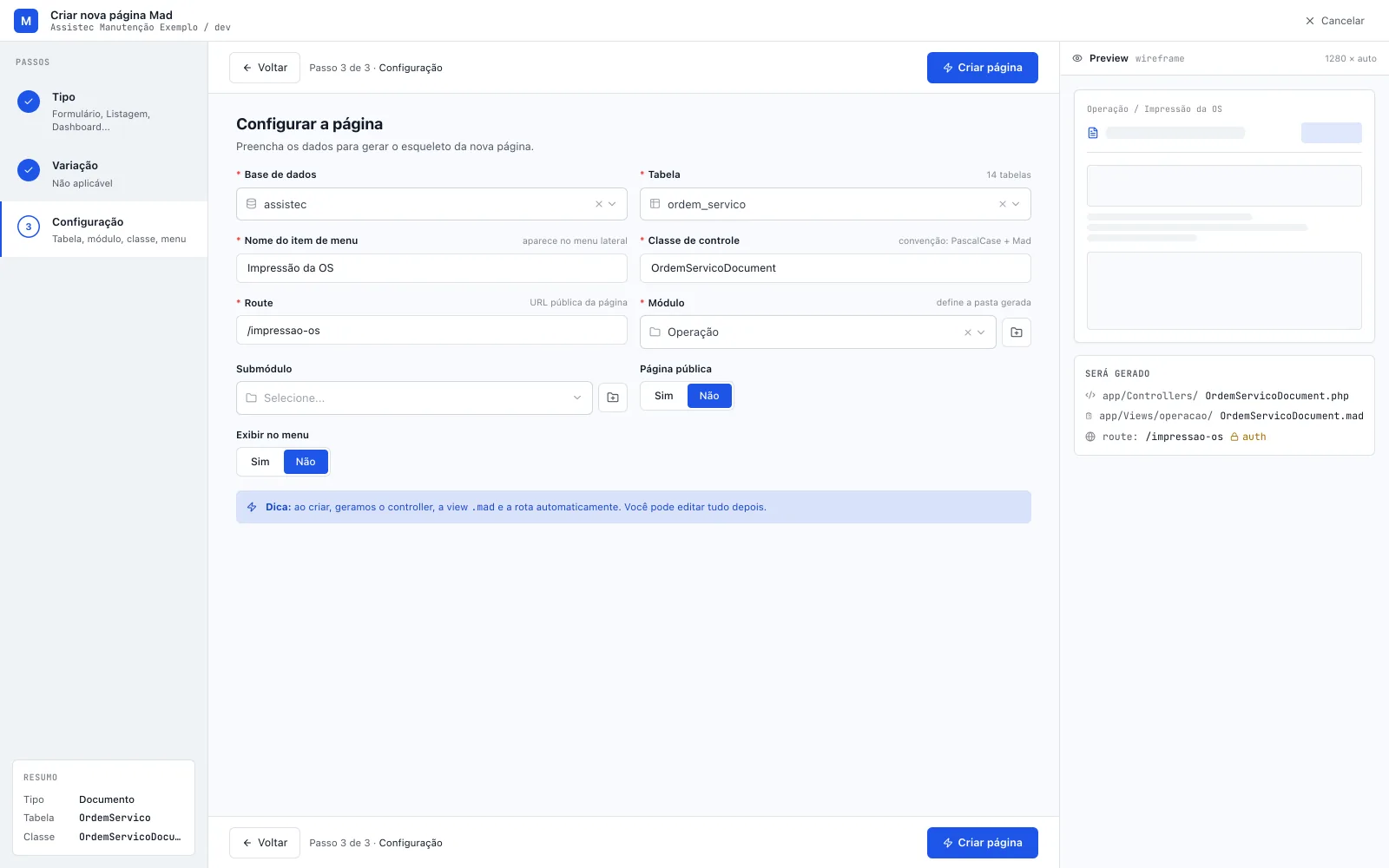The image size is (1389, 868).
Task: Click Voltar in the top bar
Action: pyautogui.click(x=265, y=68)
